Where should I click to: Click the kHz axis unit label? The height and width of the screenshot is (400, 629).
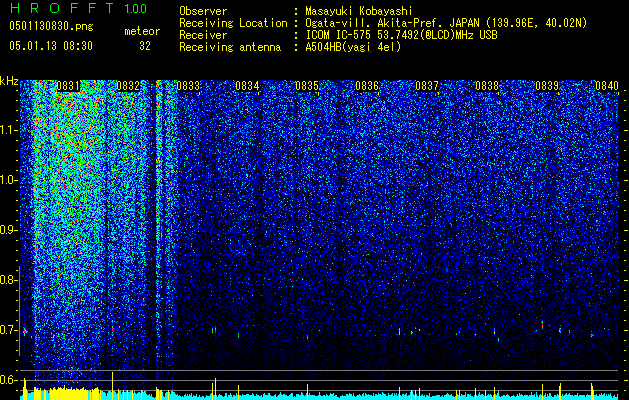(x=9, y=81)
